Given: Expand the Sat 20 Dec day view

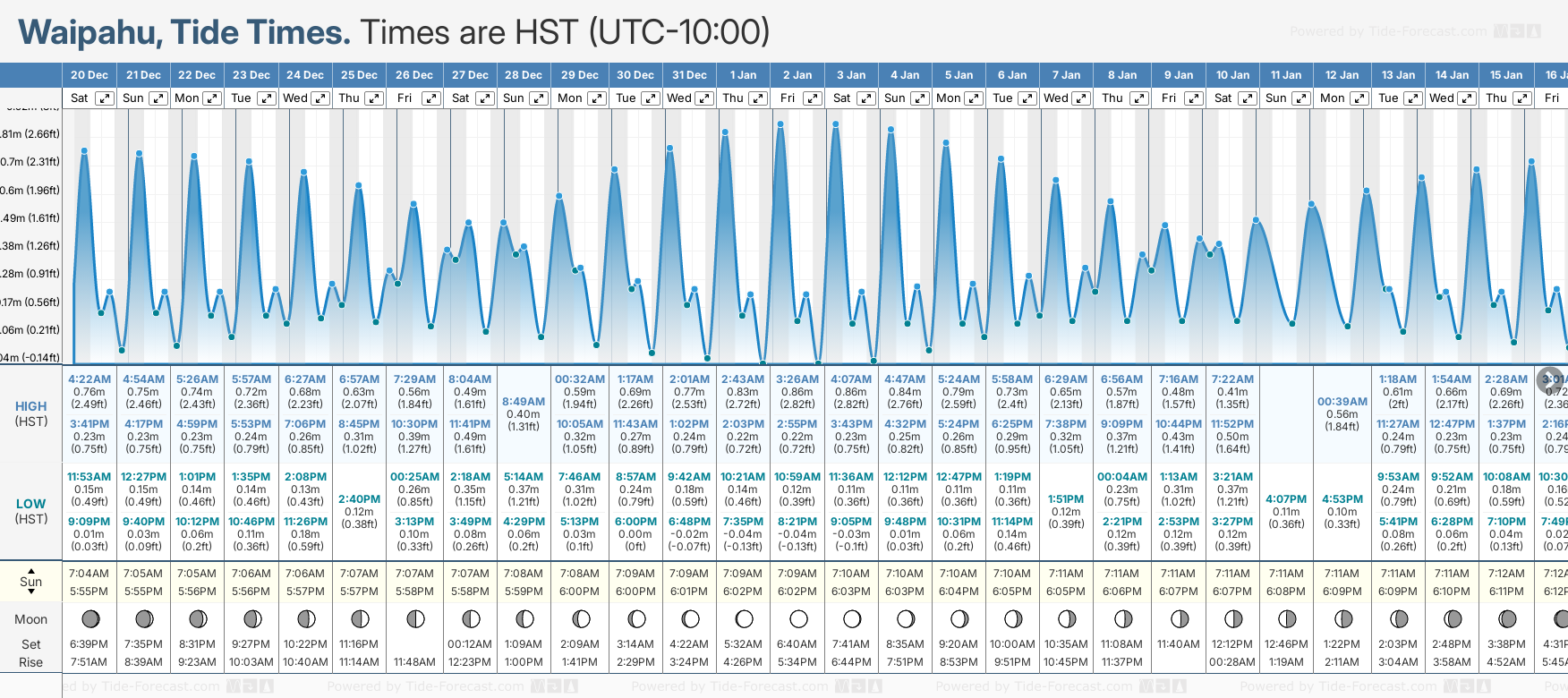Looking at the screenshot, I should coord(105,98).
